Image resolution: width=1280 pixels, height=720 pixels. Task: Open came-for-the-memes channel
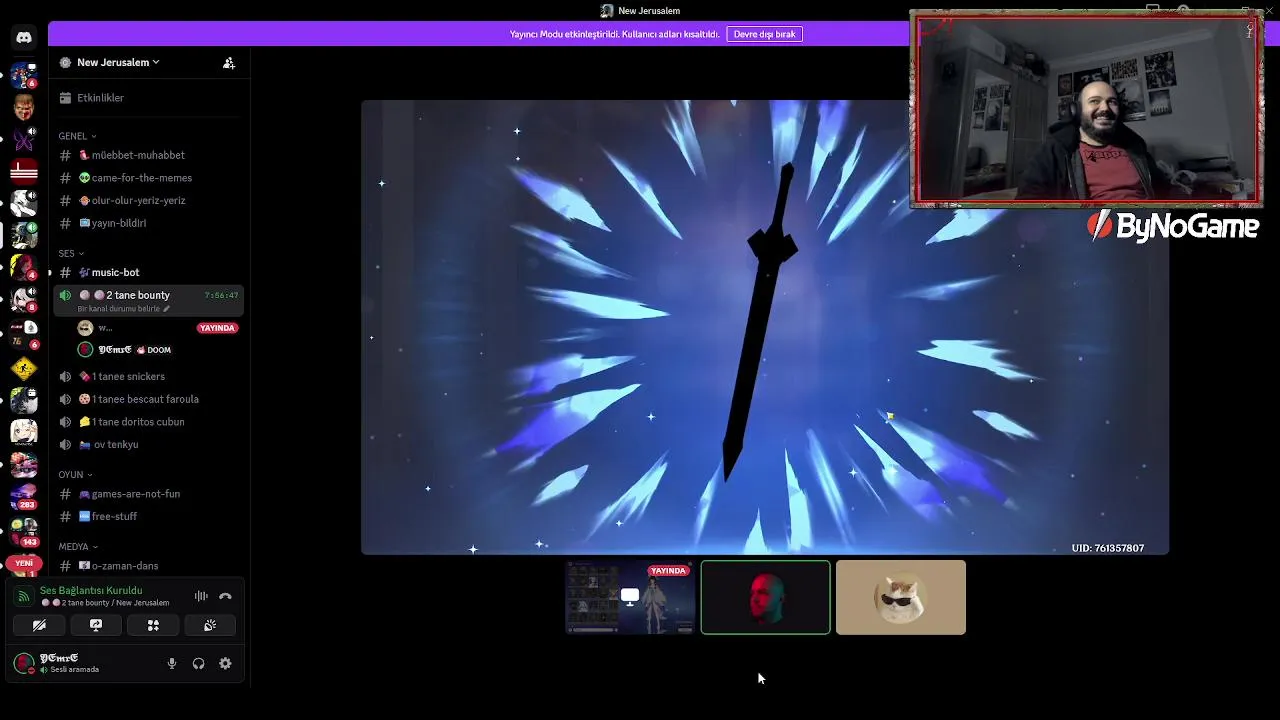click(148, 178)
